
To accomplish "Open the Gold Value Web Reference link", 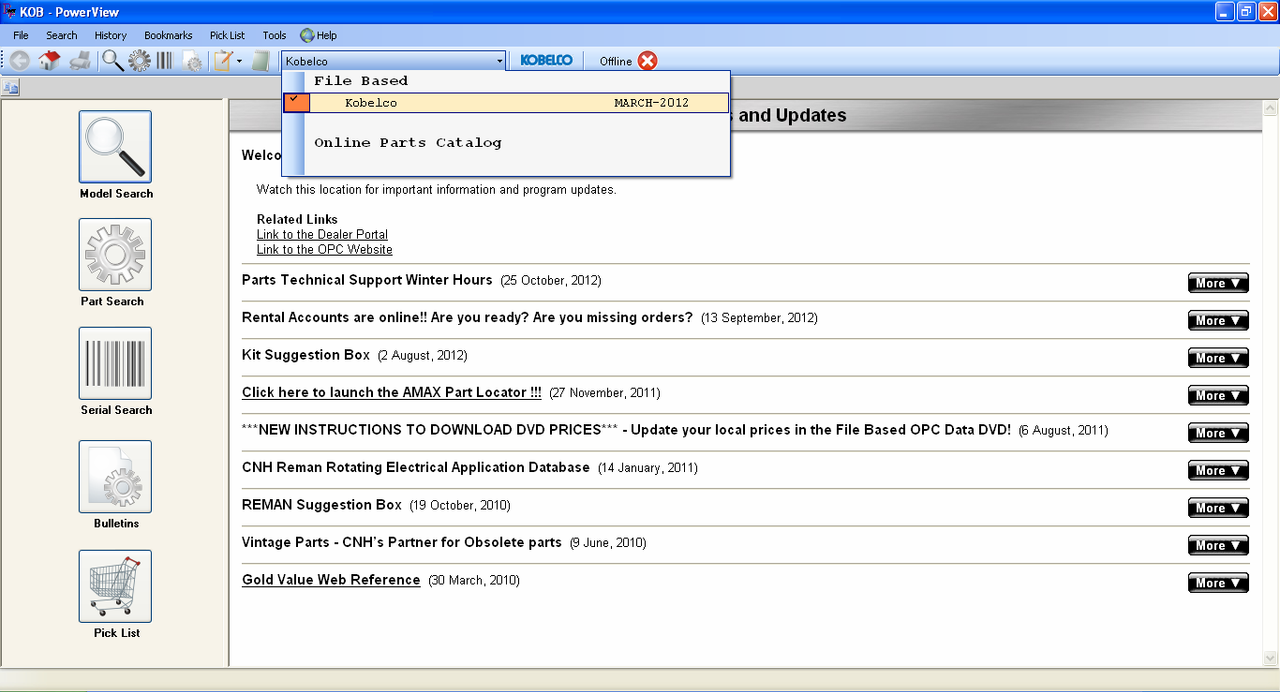I will 331,580.
